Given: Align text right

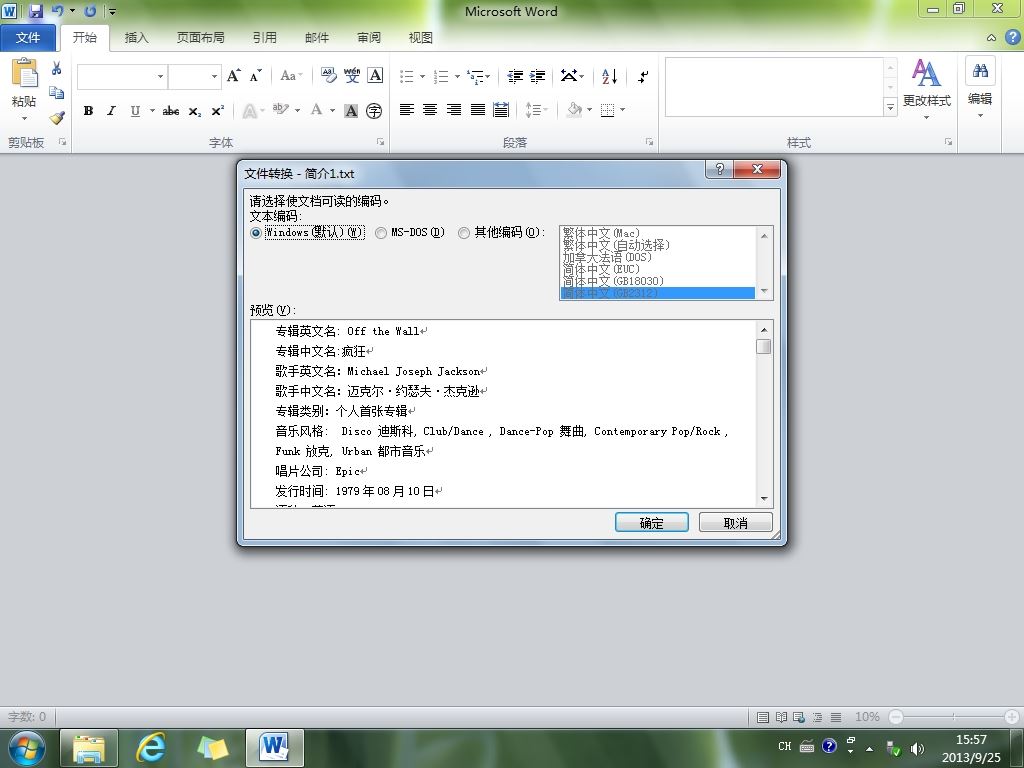Looking at the screenshot, I should coord(454,110).
